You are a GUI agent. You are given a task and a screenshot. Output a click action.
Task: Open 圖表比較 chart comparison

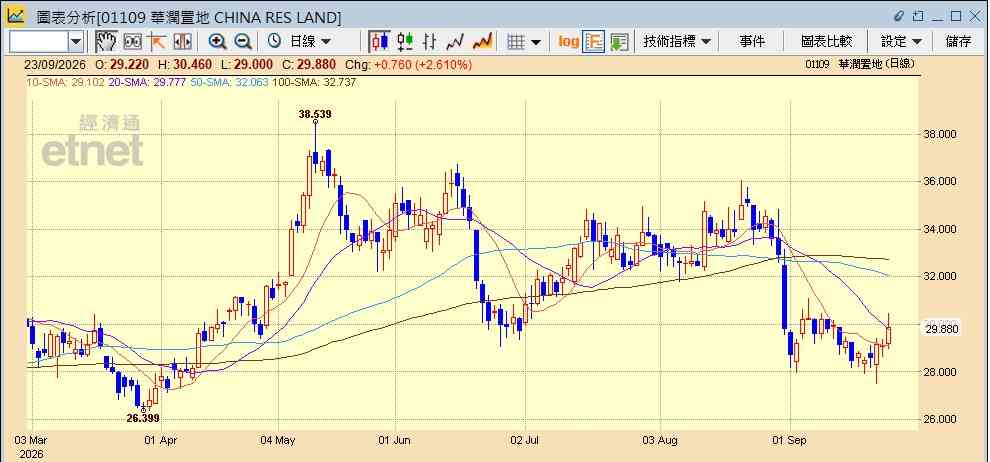point(826,42)
